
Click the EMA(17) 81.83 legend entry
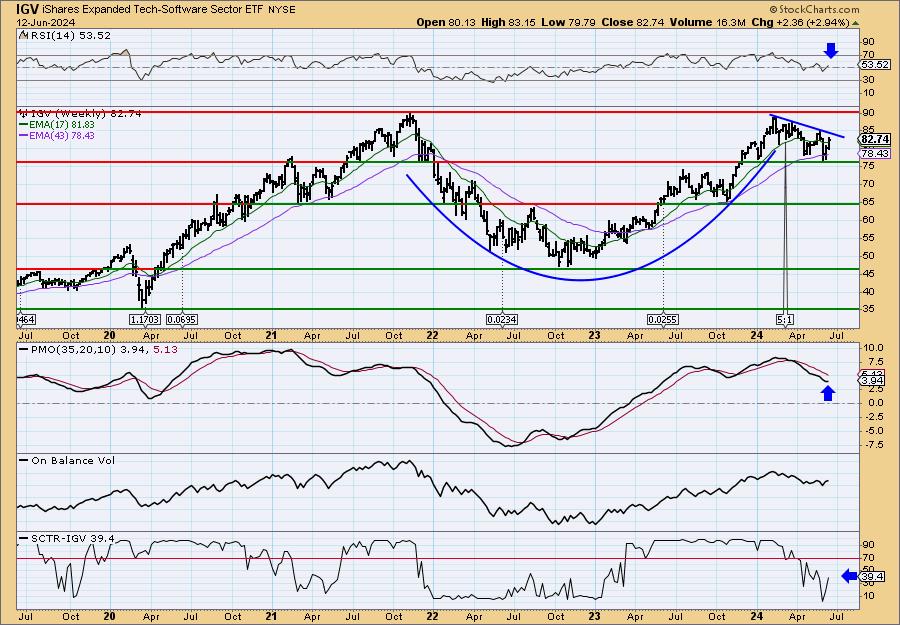tap(57, 125)
